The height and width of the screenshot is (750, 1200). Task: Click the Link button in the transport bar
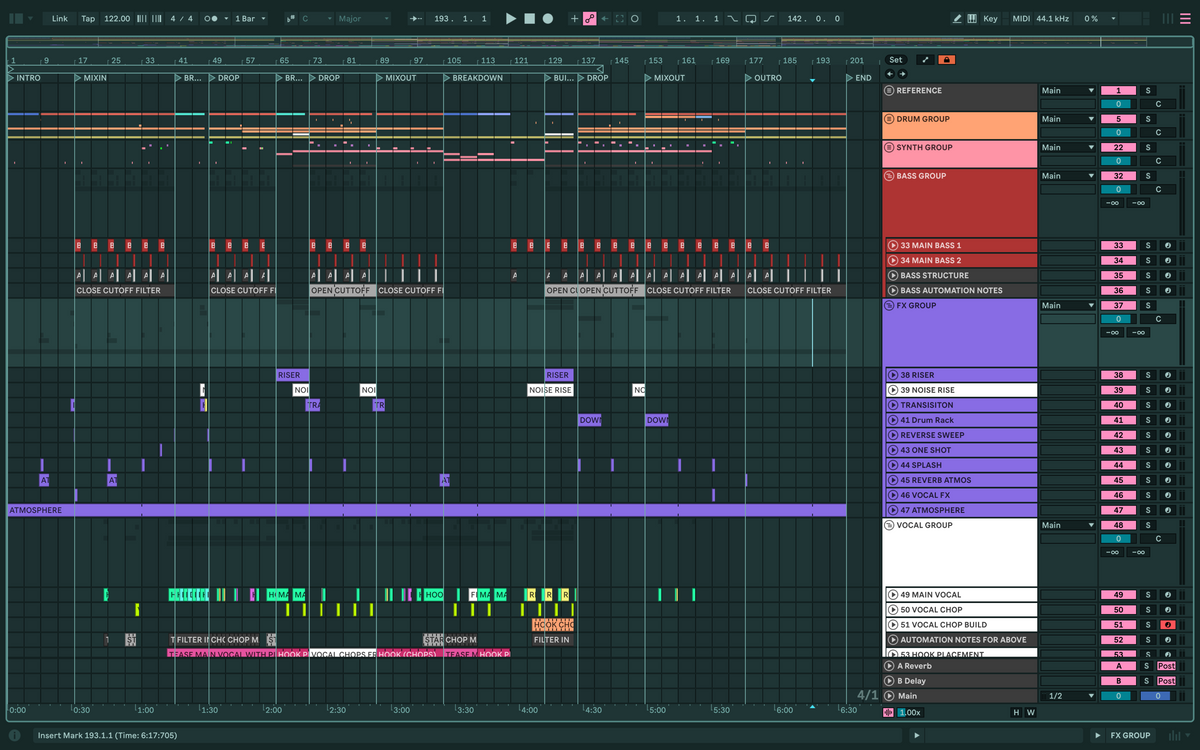(x=60, y=18)
